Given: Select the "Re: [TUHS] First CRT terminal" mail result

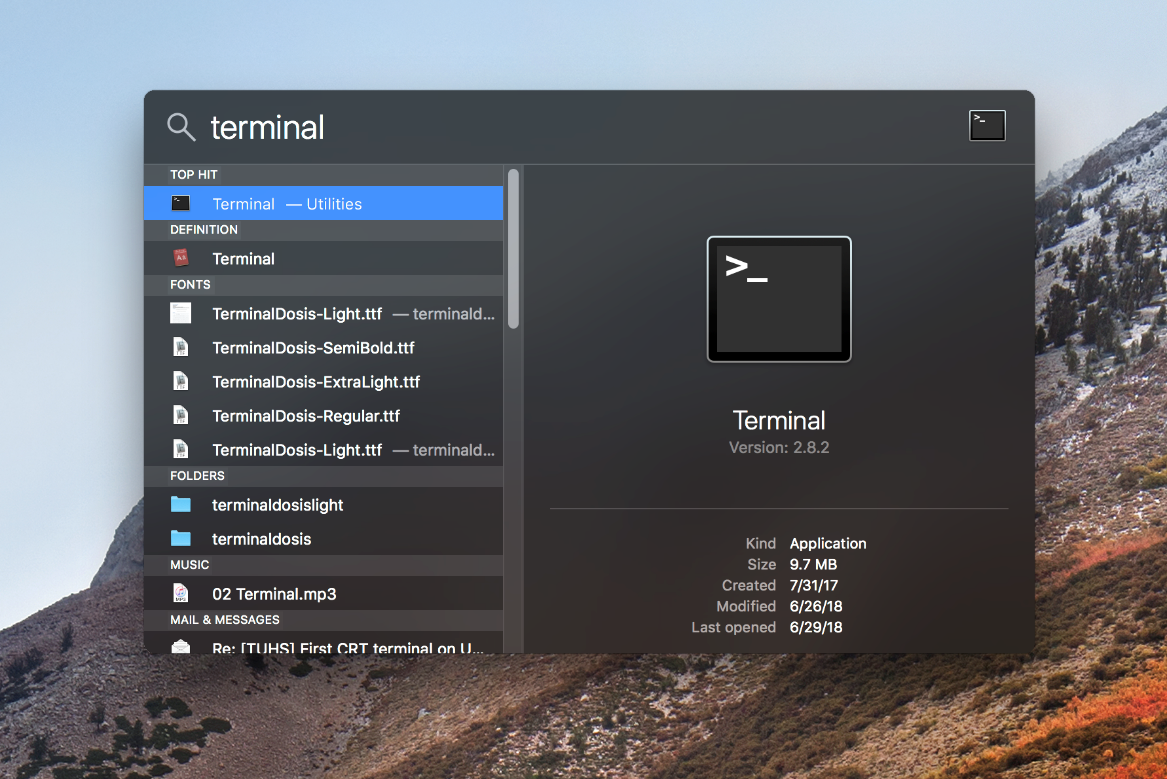Looking at the screenshot, I should 324,643.
